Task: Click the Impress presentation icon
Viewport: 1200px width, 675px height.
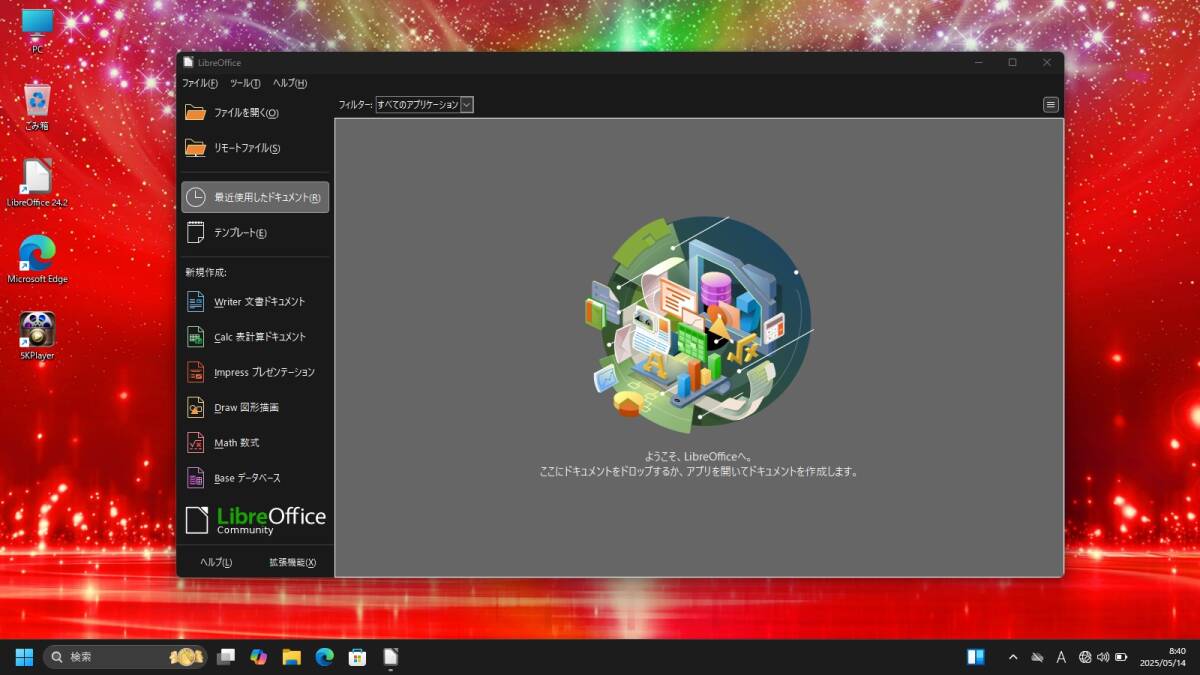Action: click(x=196, y=372)
